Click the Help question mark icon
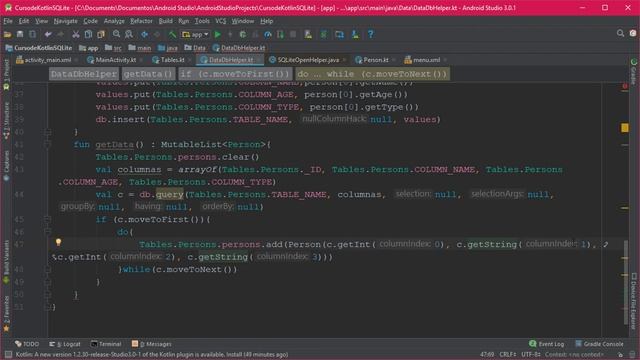This screenshot has width=640, height=360. point(371,35)
